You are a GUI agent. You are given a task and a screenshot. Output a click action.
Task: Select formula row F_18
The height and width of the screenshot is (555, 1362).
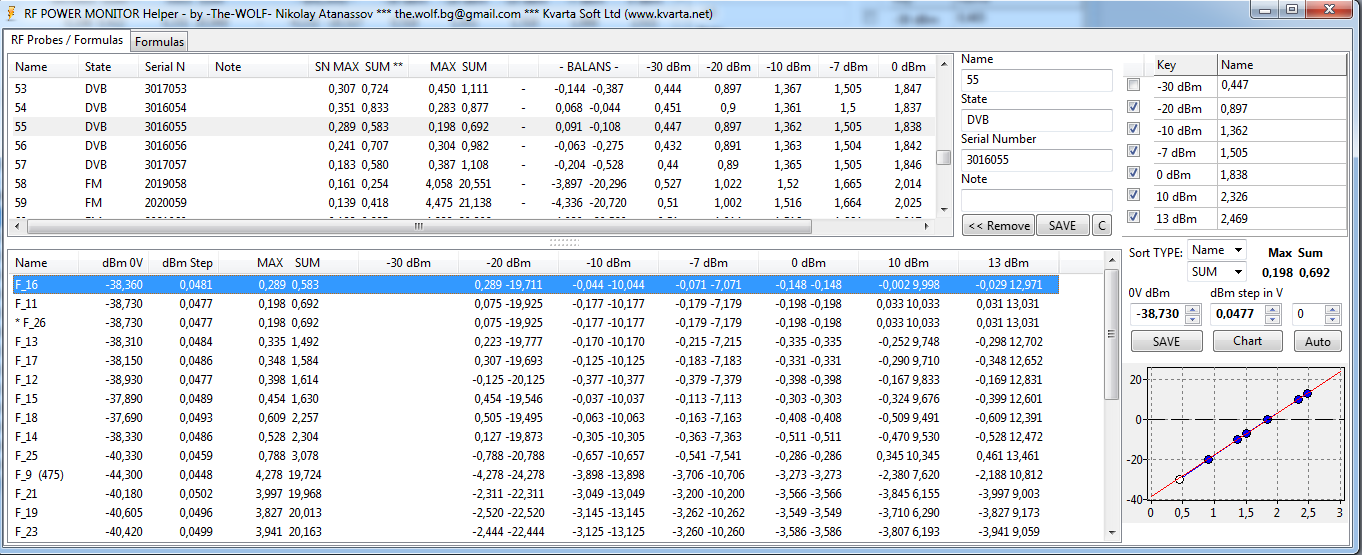click(x=535, y=418)
